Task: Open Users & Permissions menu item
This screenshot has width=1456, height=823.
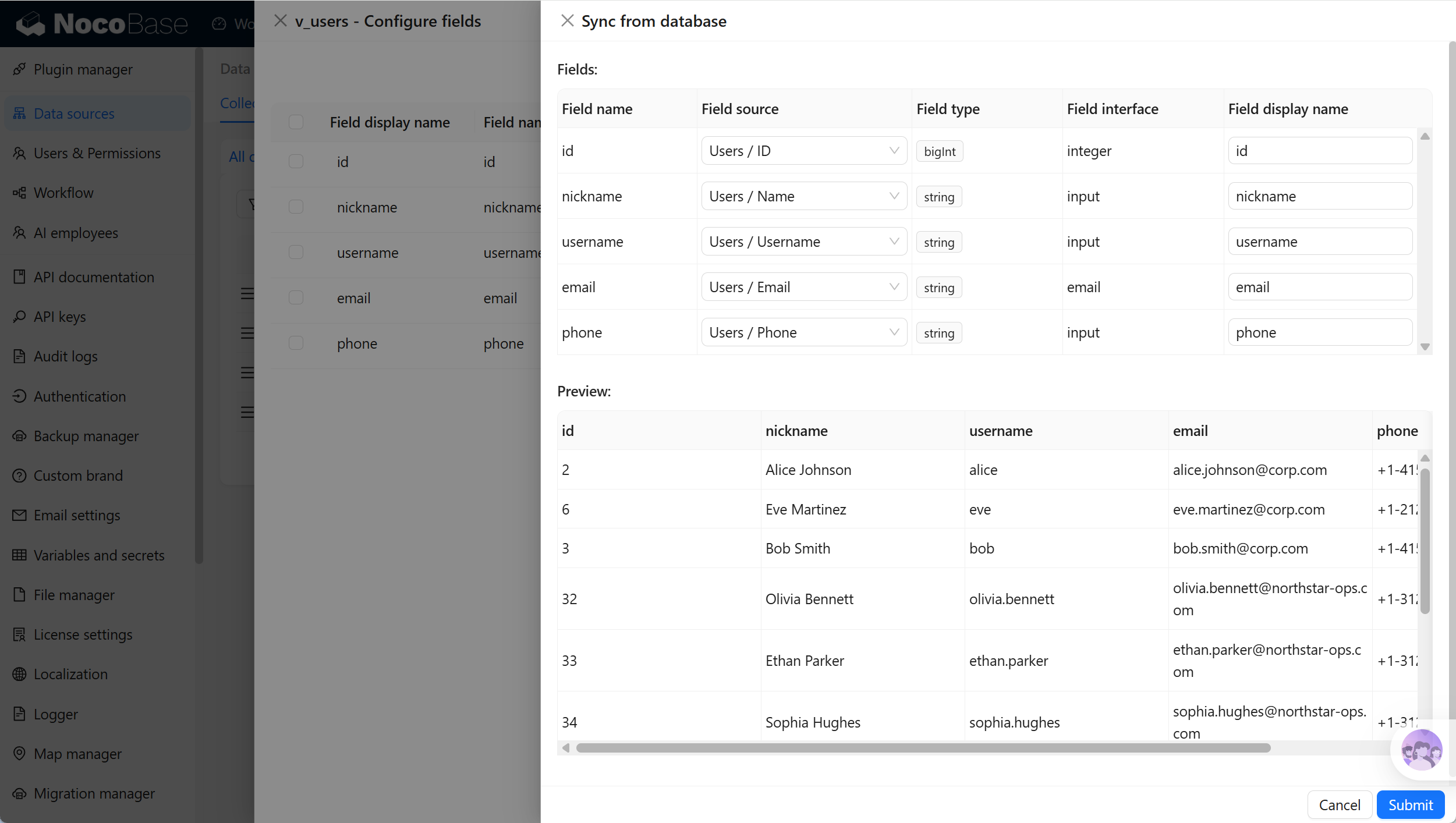Action: tap(97, 153)
